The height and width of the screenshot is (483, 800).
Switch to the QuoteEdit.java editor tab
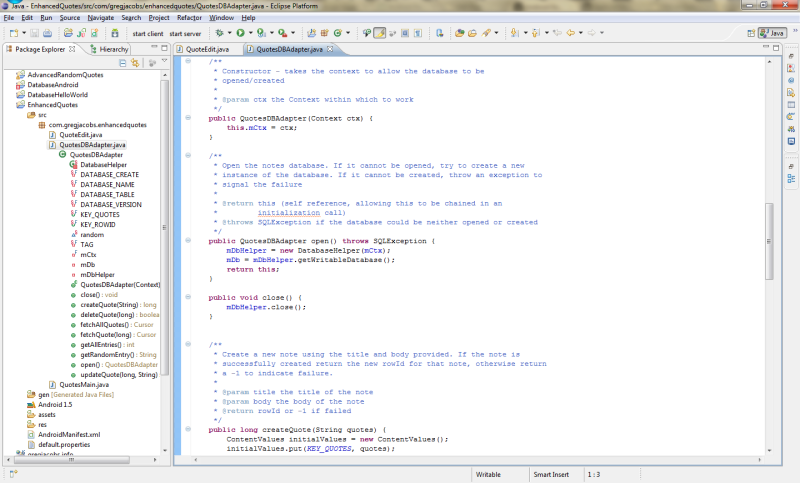(x=208, y=48)
